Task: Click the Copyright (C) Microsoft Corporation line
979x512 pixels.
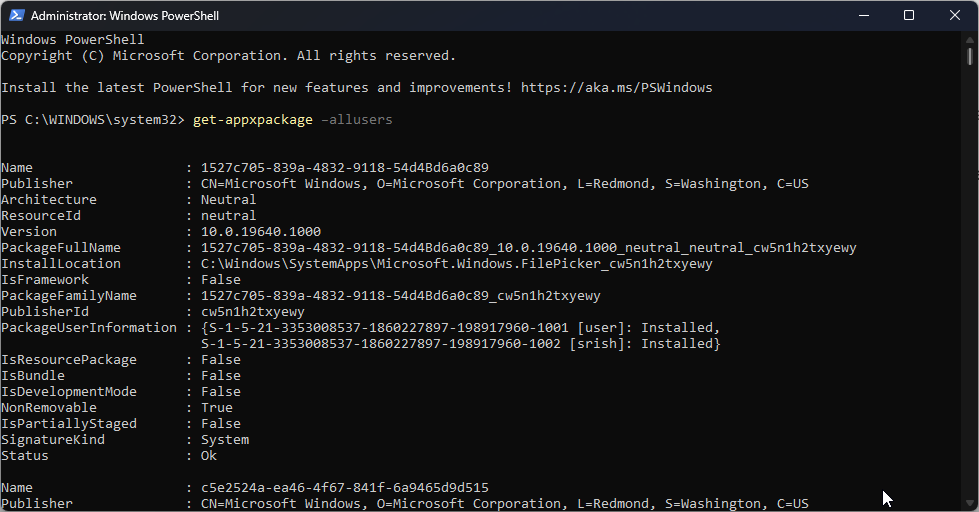Action: [229, 56]
